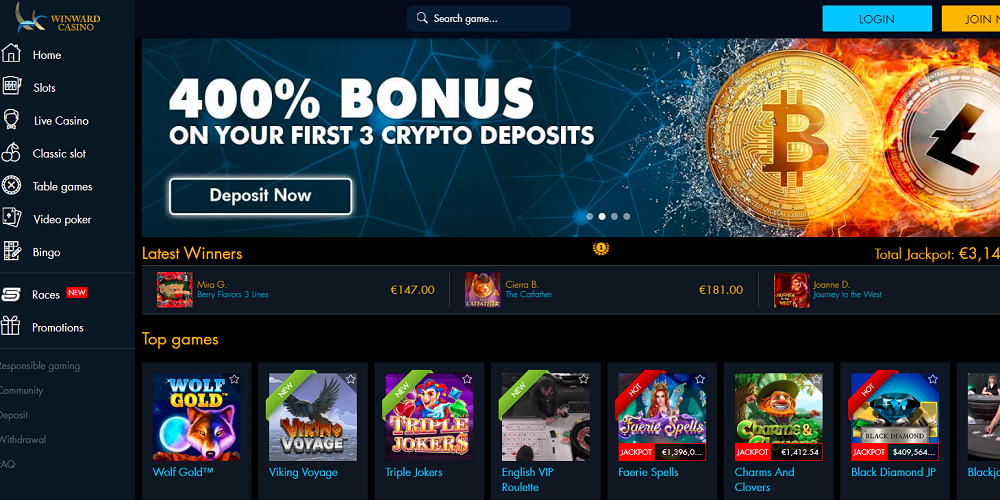Click the Winward Casino logo

tap(57, 18)
